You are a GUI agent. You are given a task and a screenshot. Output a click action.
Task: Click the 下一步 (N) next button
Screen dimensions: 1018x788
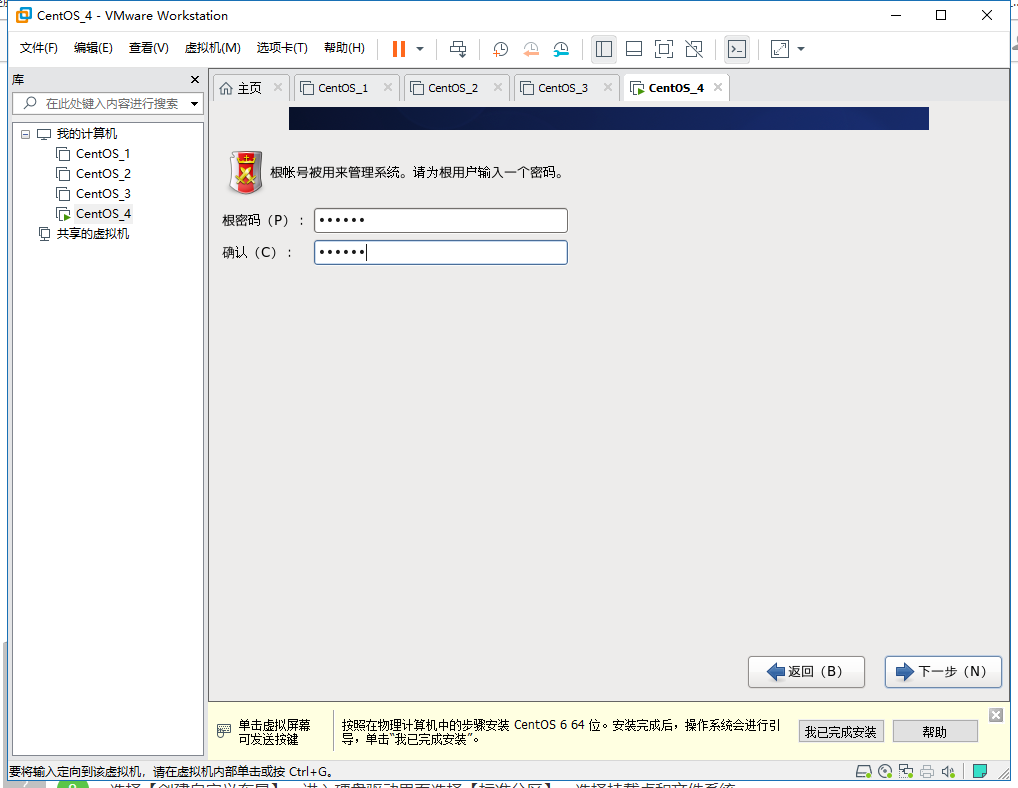[x=943, y=672]
